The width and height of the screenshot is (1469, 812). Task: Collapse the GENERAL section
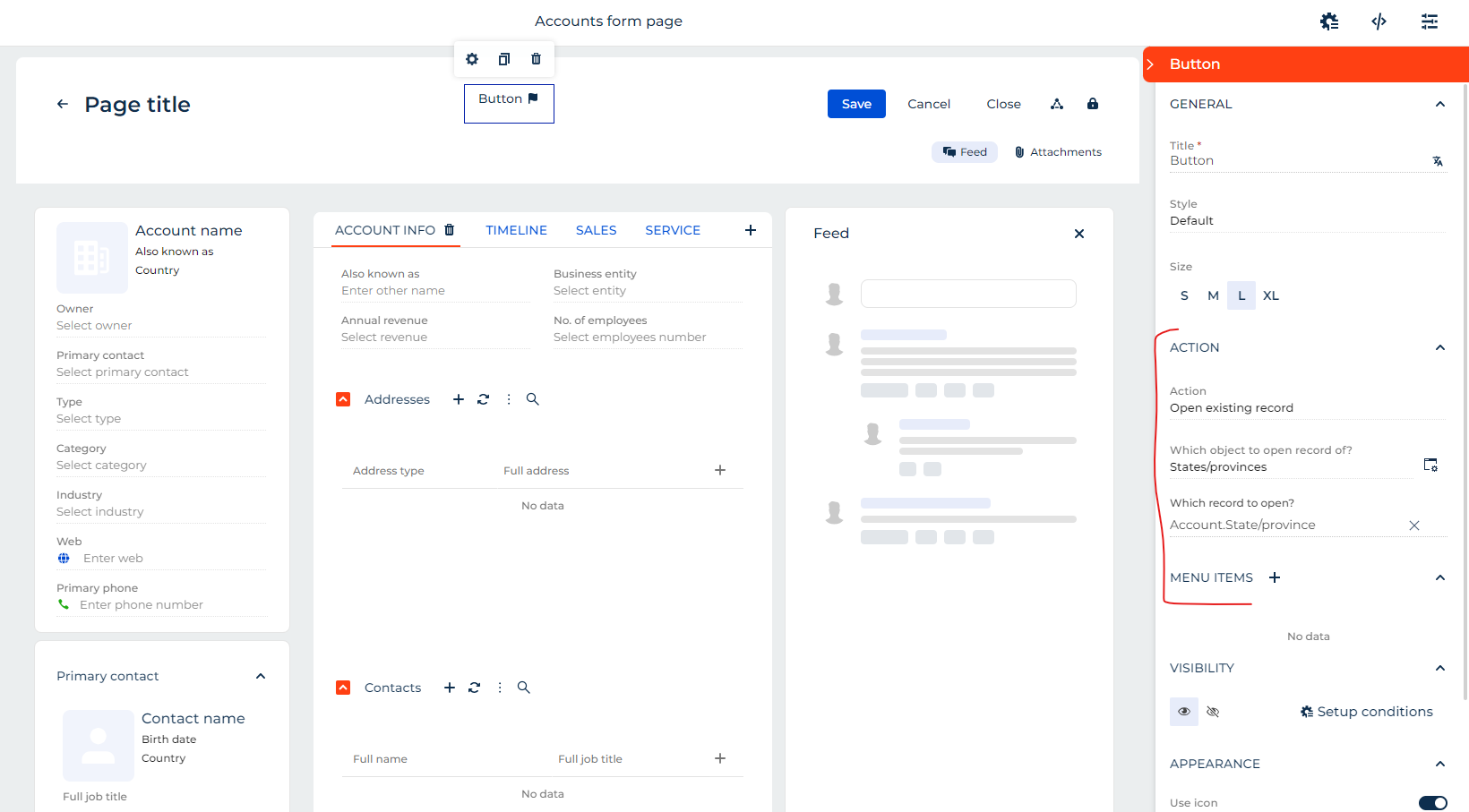(x=1440, y=104)
